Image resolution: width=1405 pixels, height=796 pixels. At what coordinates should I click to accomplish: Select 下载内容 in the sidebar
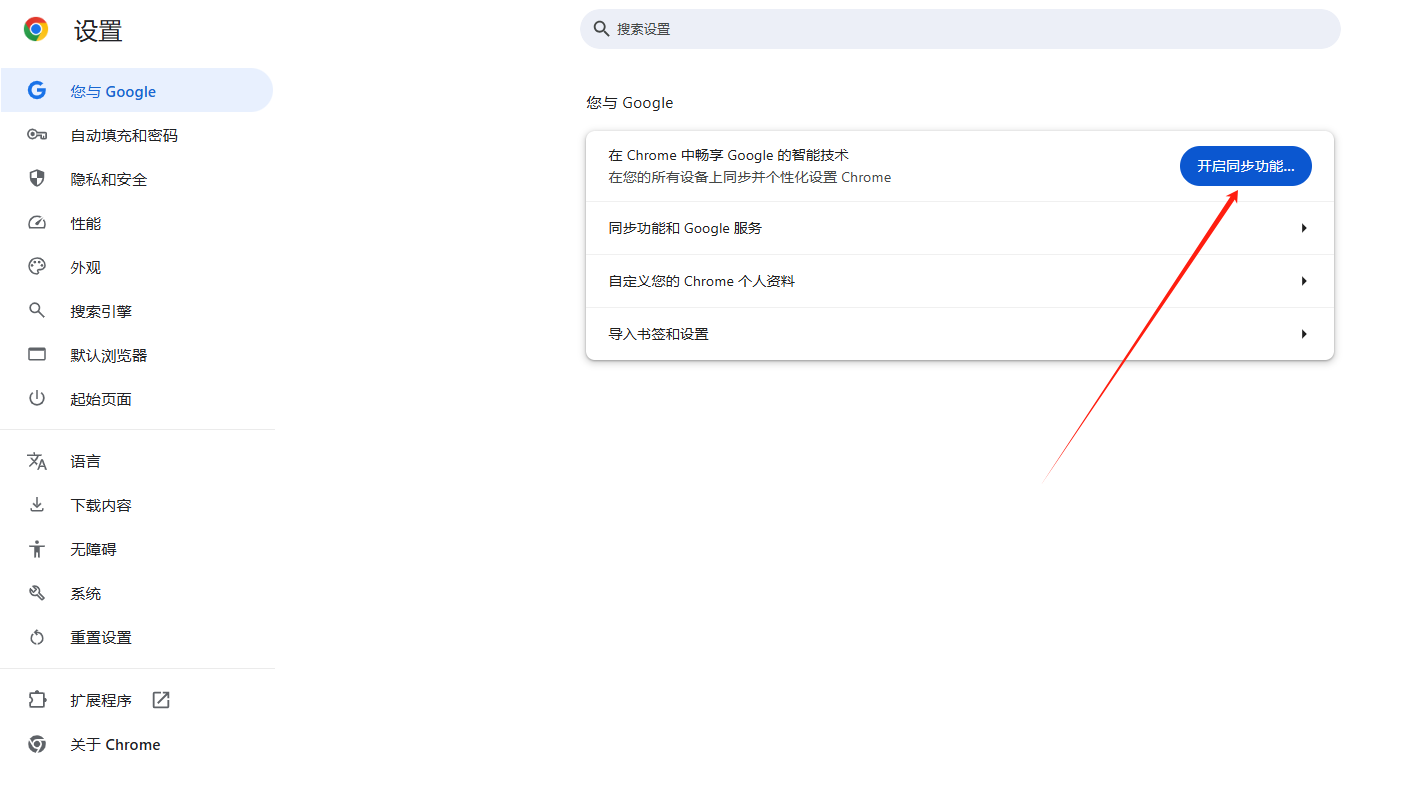tap(136, 505)
